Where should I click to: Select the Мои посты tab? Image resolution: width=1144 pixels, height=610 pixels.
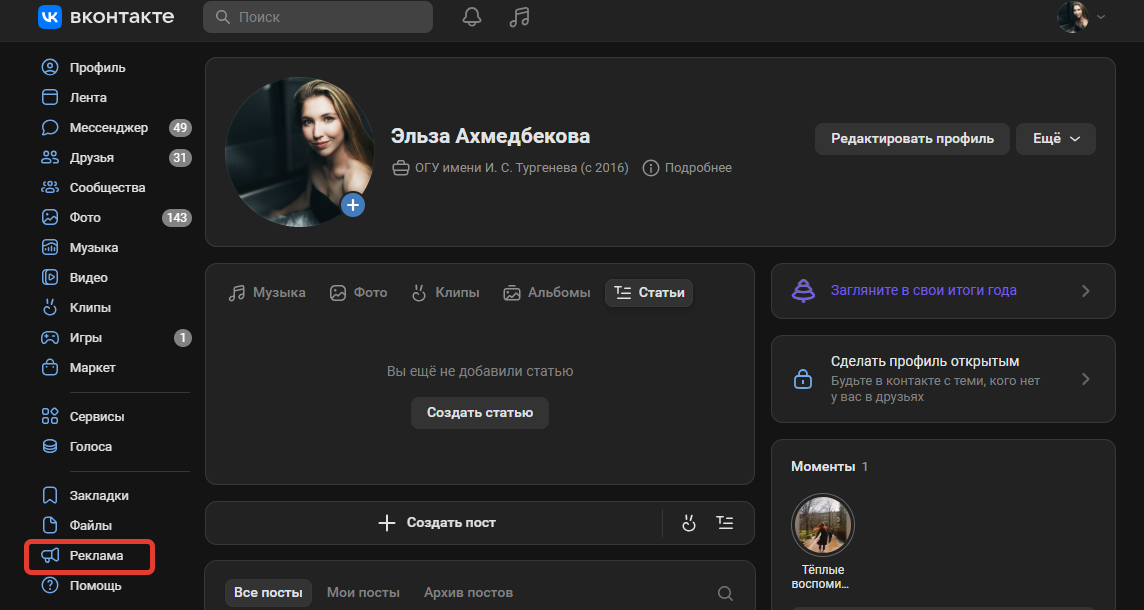point(363,593)
